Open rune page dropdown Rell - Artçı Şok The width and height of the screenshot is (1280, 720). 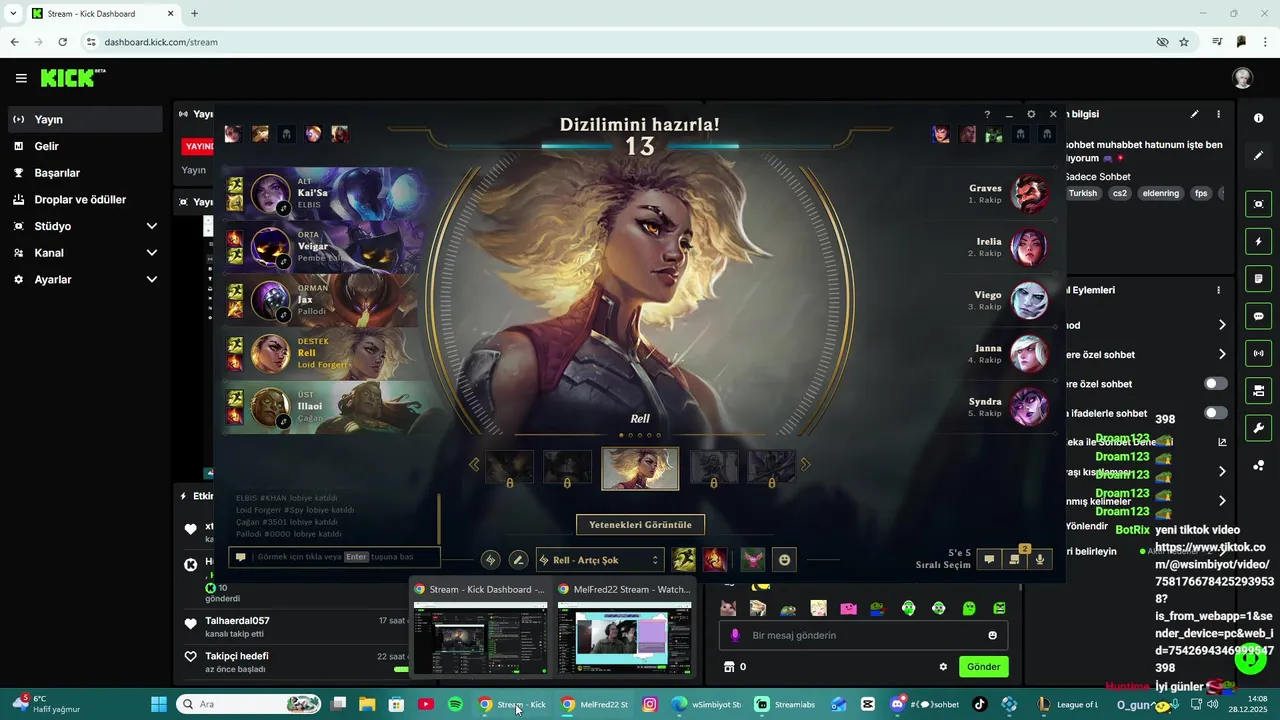coord(599,560)
